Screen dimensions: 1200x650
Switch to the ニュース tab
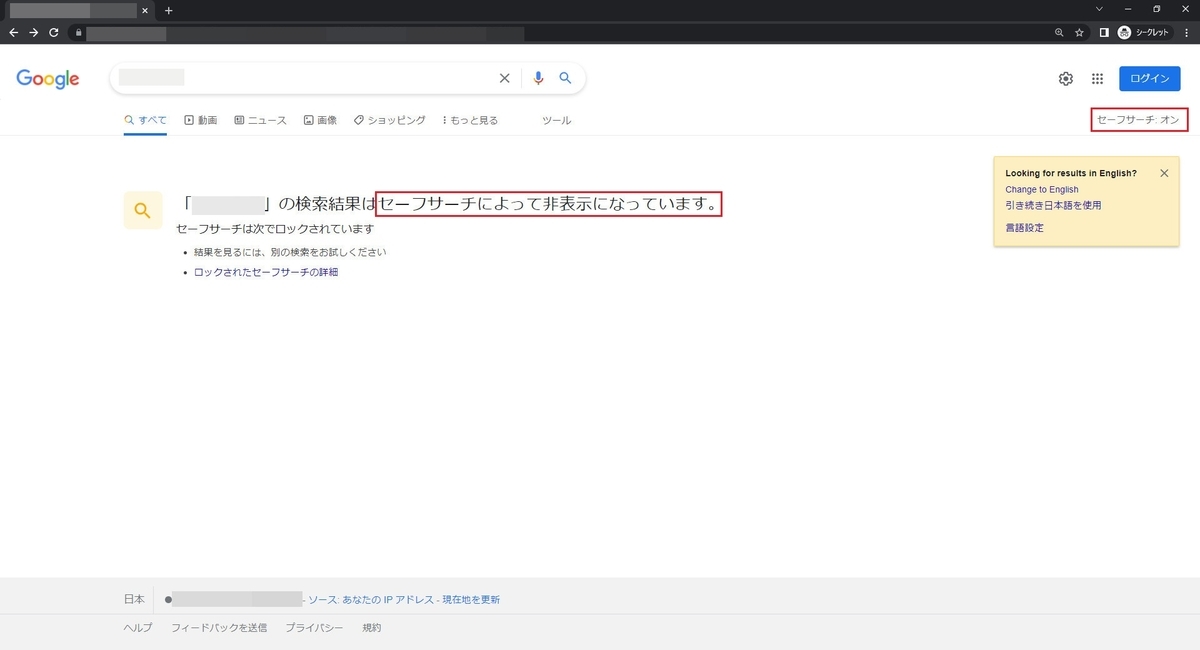[x=260, y=120]
